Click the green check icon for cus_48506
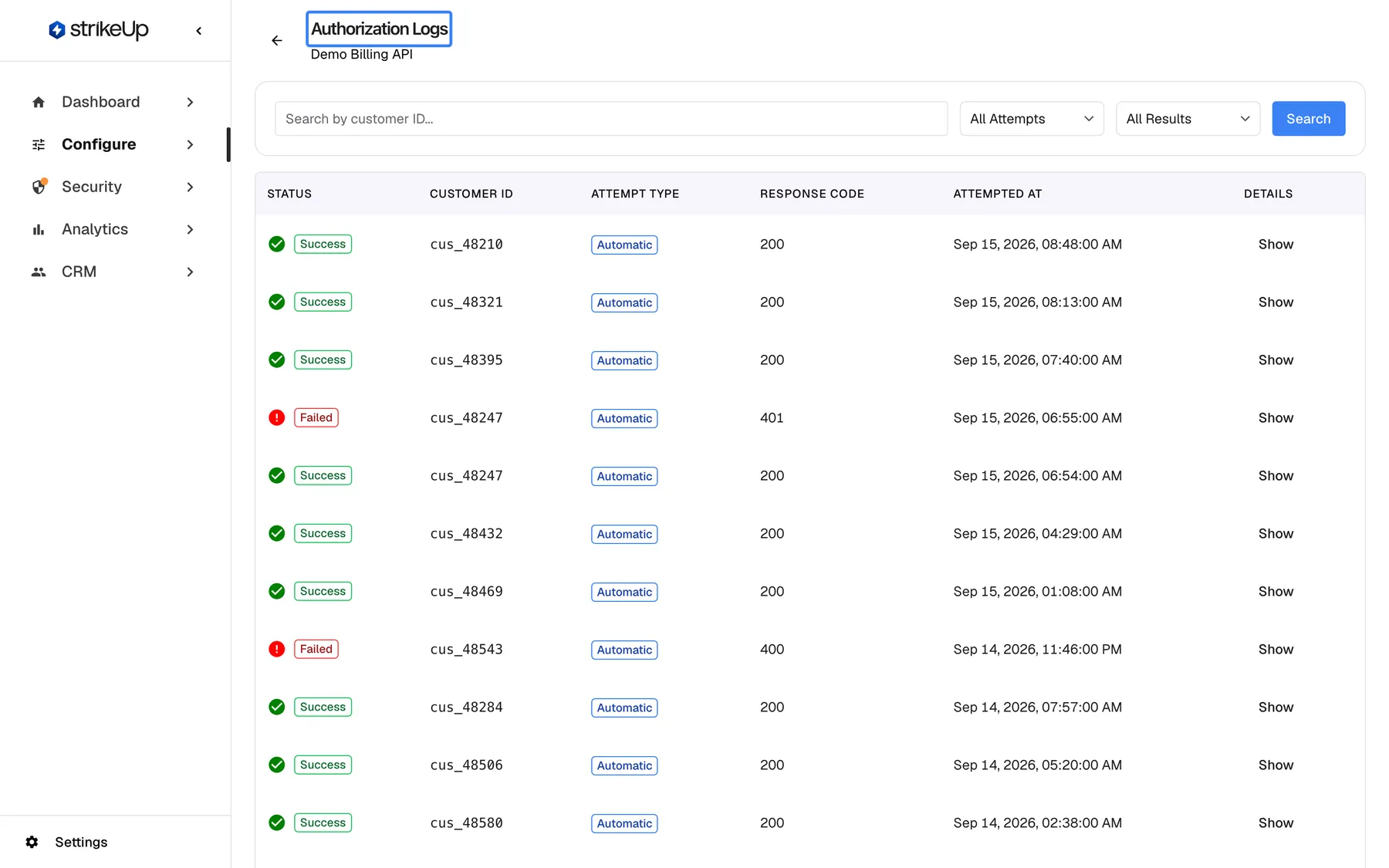This screenshot has height=868, width=1389. tap(277, 765)
